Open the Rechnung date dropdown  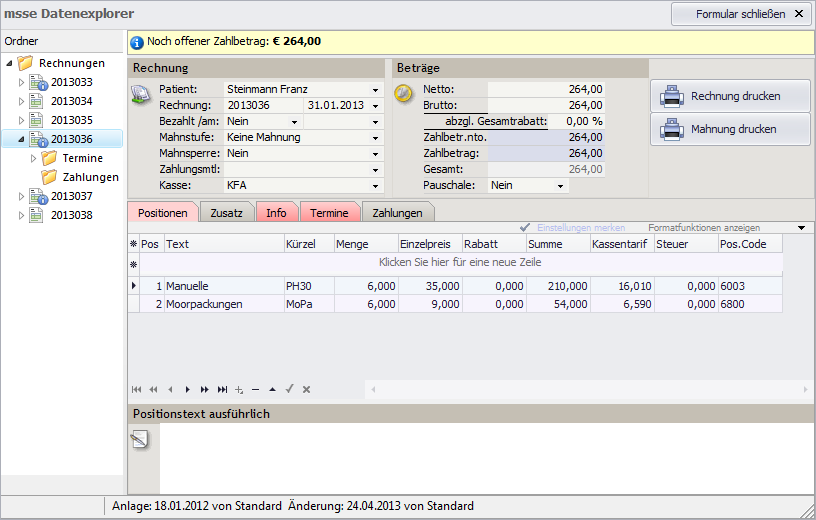coord(375,106)
